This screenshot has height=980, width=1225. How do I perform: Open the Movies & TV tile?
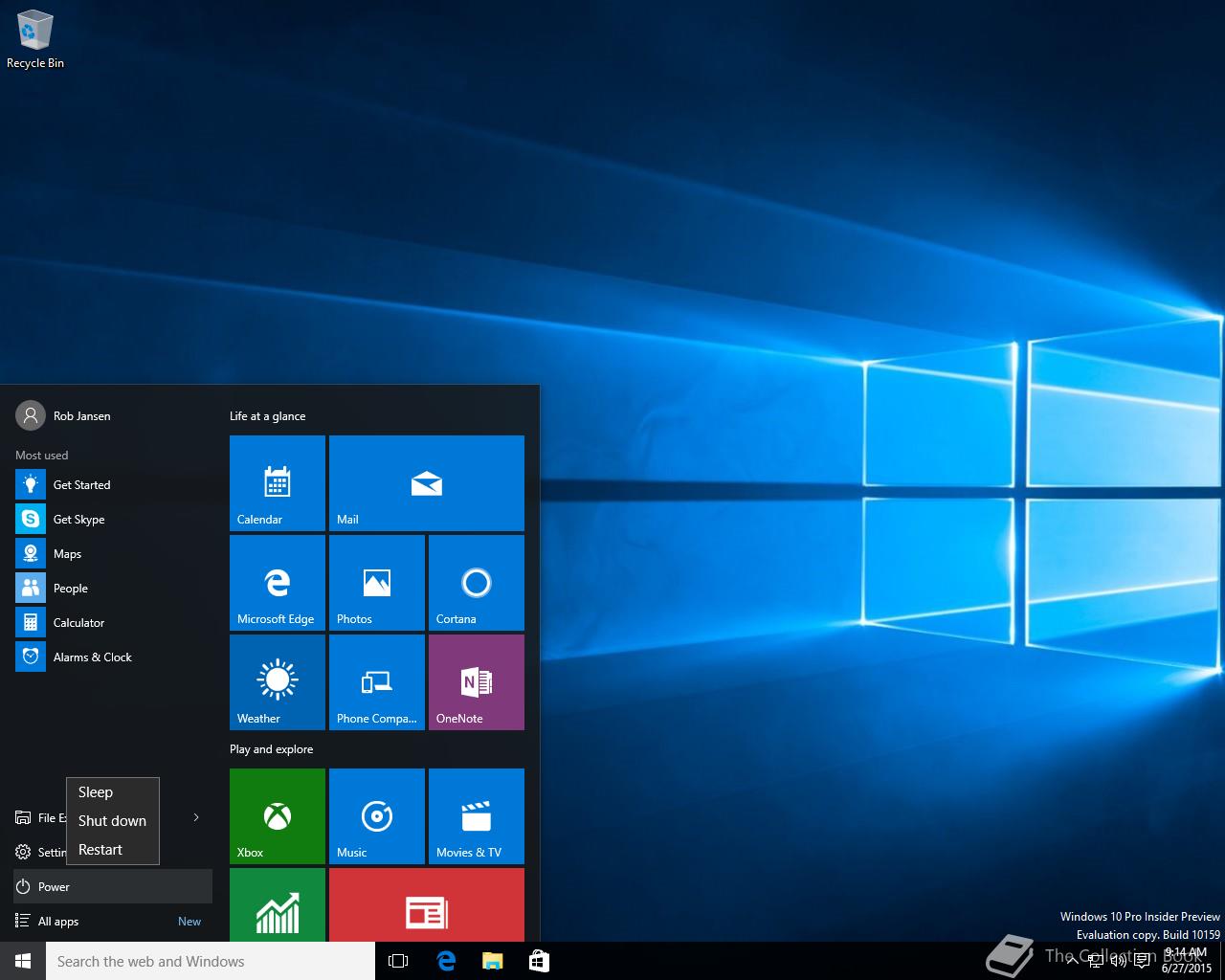click(x=477, y=816)
